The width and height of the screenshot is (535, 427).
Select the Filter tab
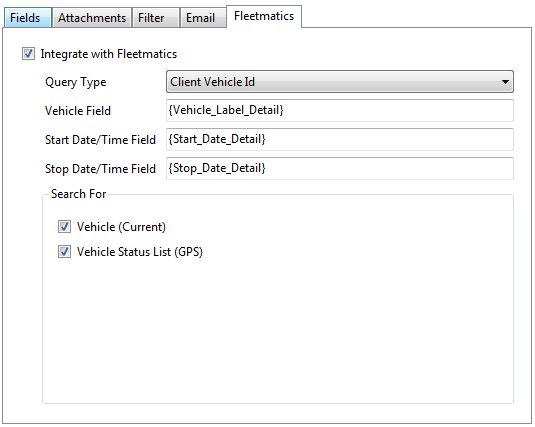(156, 17)
